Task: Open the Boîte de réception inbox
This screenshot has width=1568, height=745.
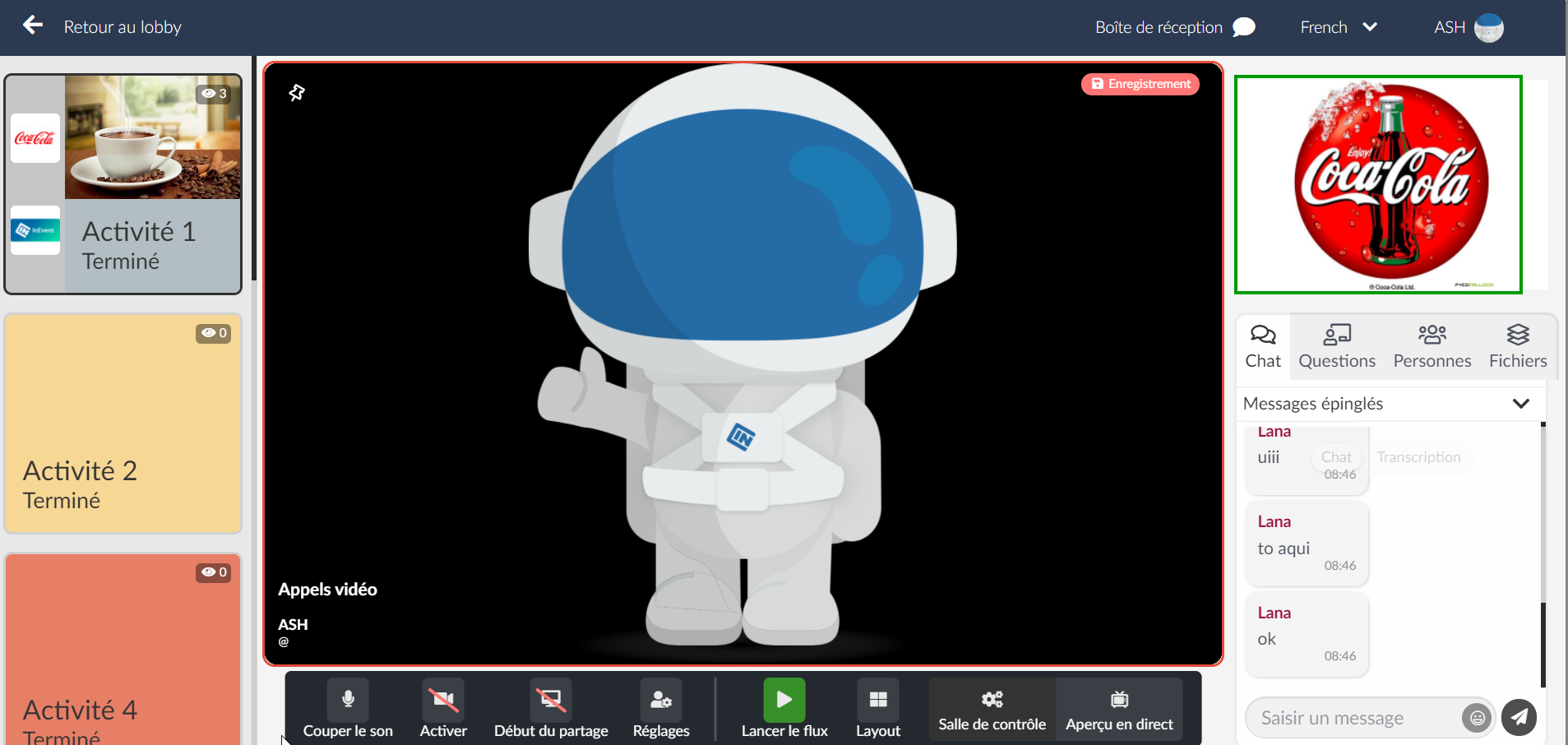Action: coord(1159,27)
